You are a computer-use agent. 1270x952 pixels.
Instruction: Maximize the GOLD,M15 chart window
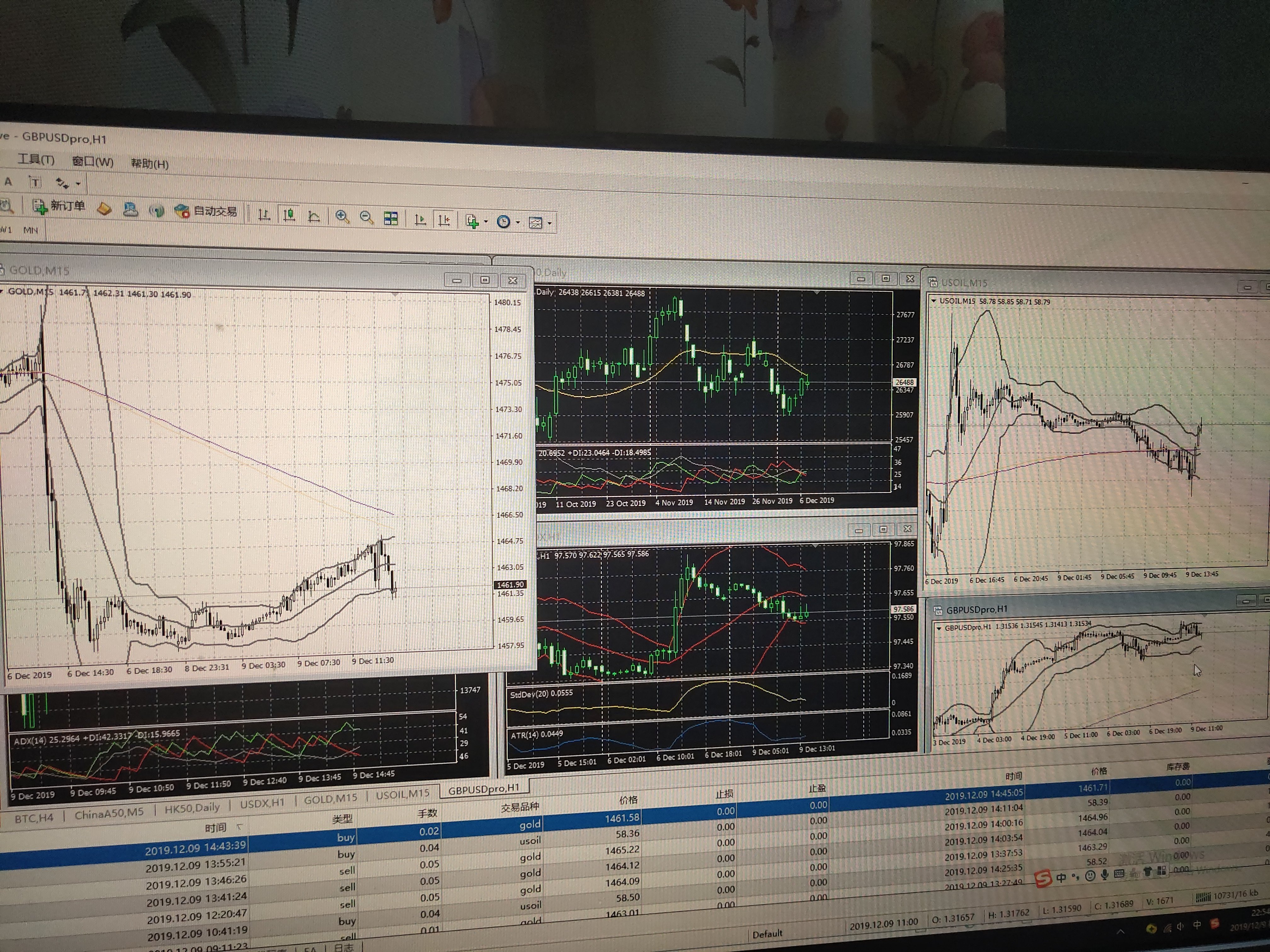point(485,280)
